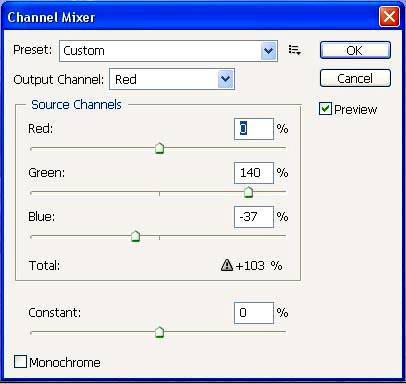Toggle the Preview checkbox
The width and height of the screenshot is (406, 384).
pyautogui.click(x=325, y=109)
